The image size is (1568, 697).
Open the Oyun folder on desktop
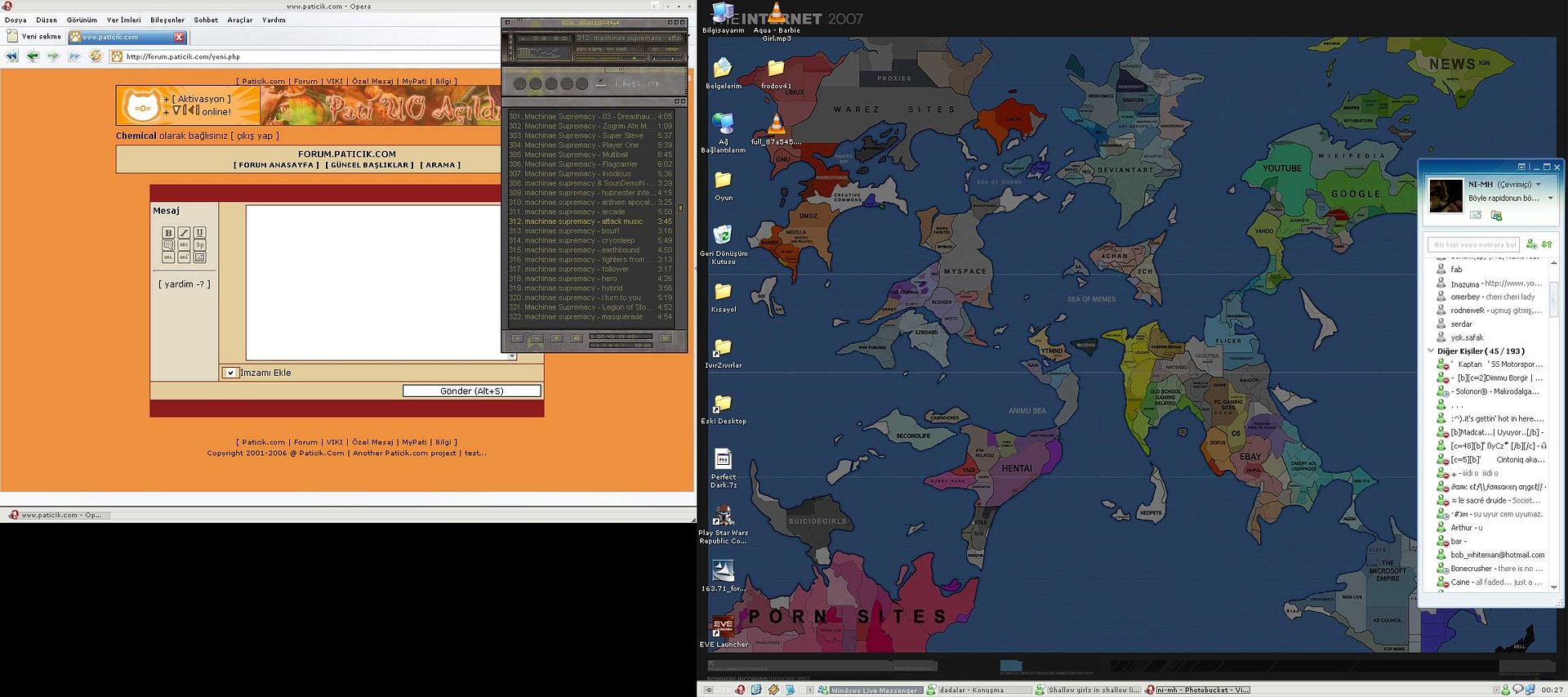click(723, 186)
